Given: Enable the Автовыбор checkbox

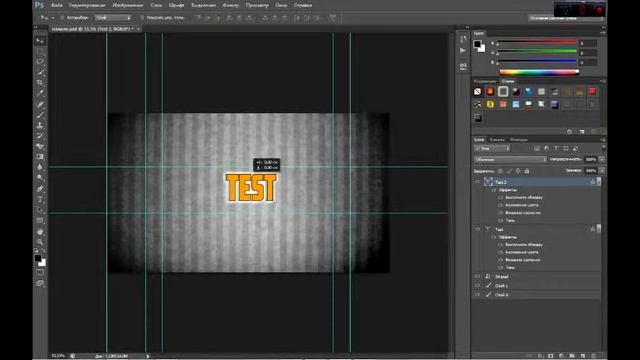Looking at the screenshot, I should click(62, 18).
